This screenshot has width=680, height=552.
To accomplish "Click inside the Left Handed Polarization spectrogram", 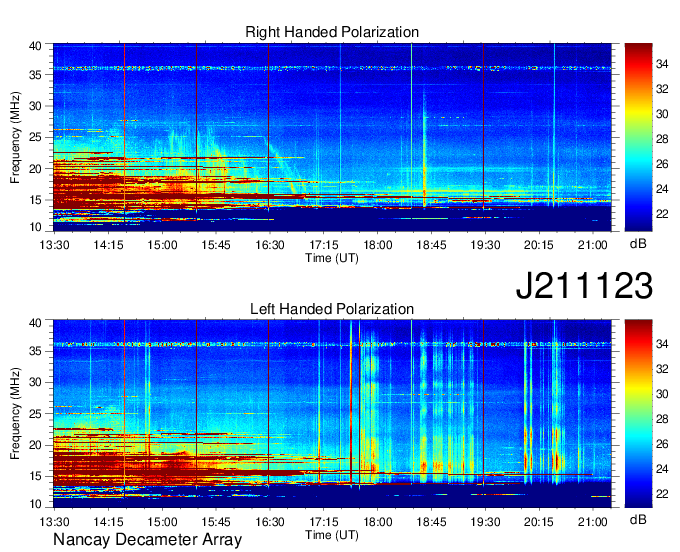I will pyautogui.click(x=332, y=414).
